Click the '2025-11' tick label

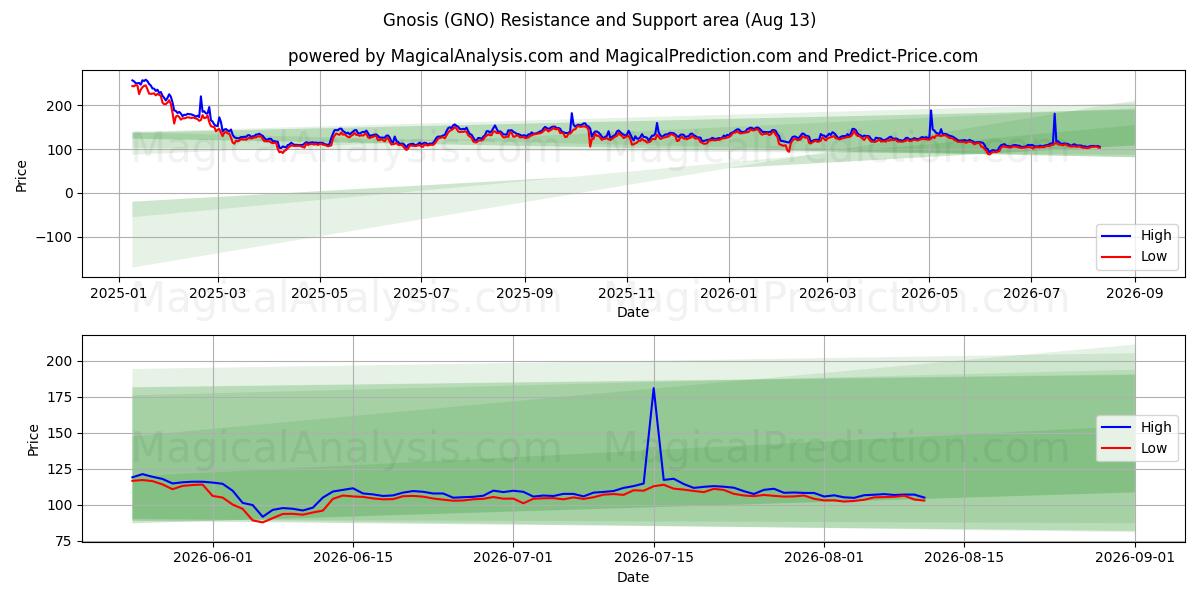(627, 294)
